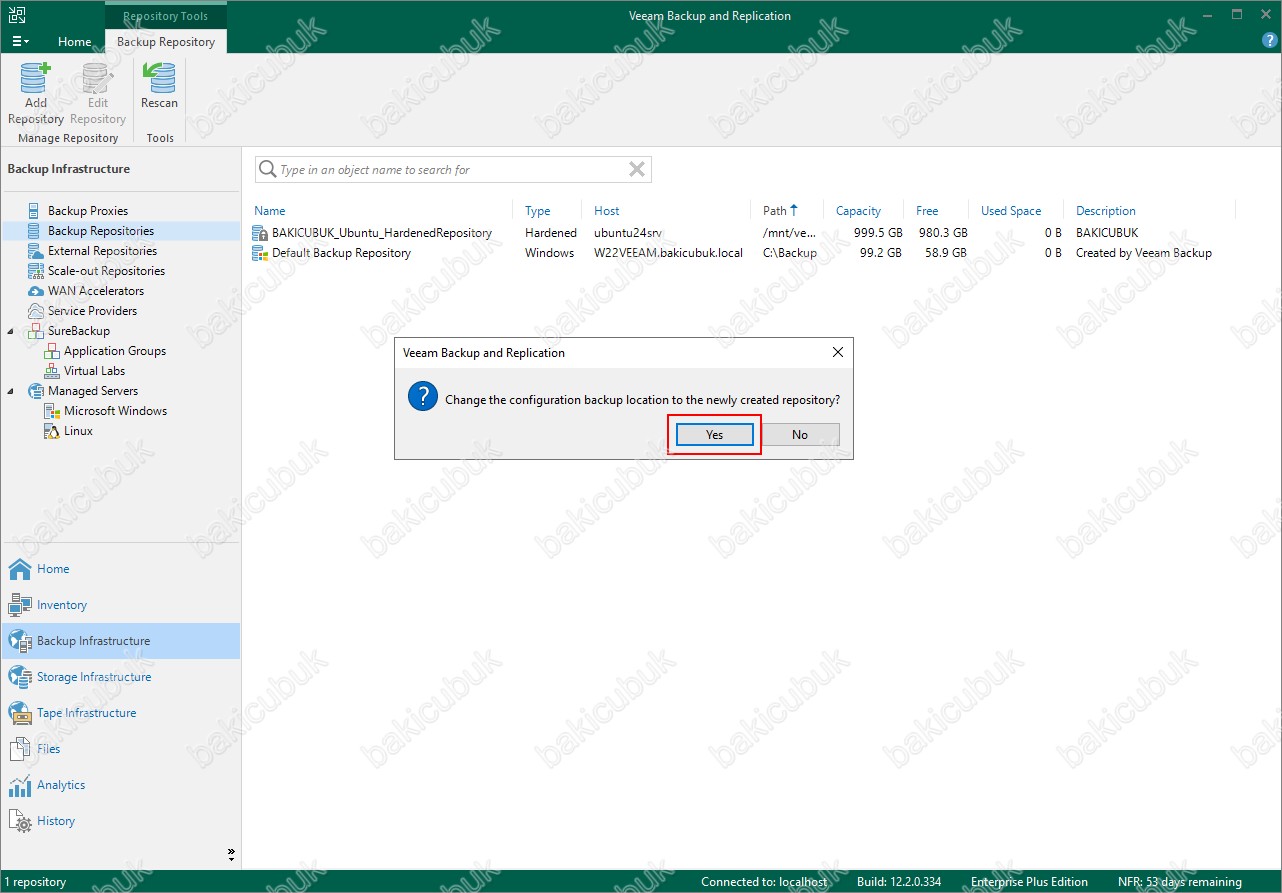This screenshot has width=1282, height=893.
Task: Select Backup Repositories tree node
Action: (101, 231)
